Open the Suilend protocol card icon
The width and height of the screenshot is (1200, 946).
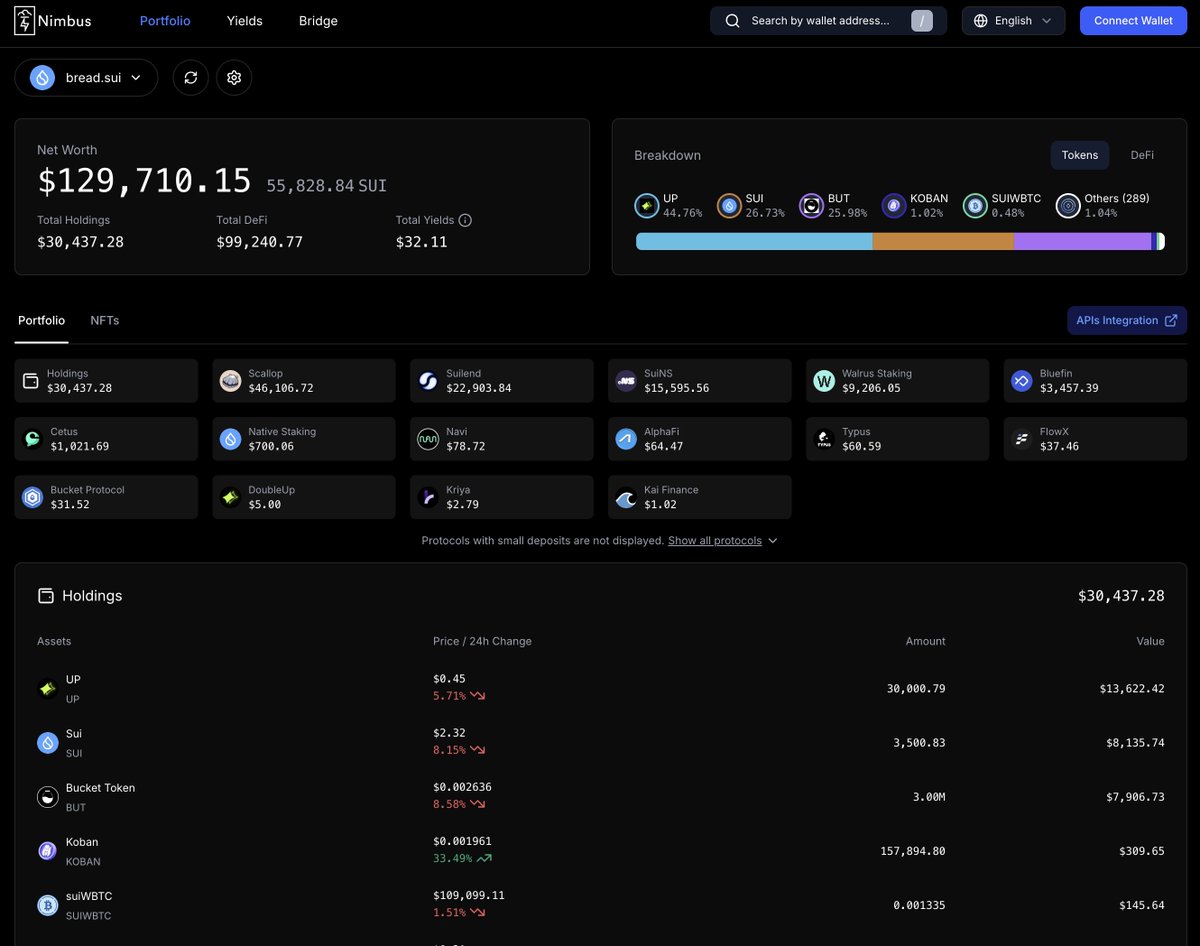[x=428, y=380]
